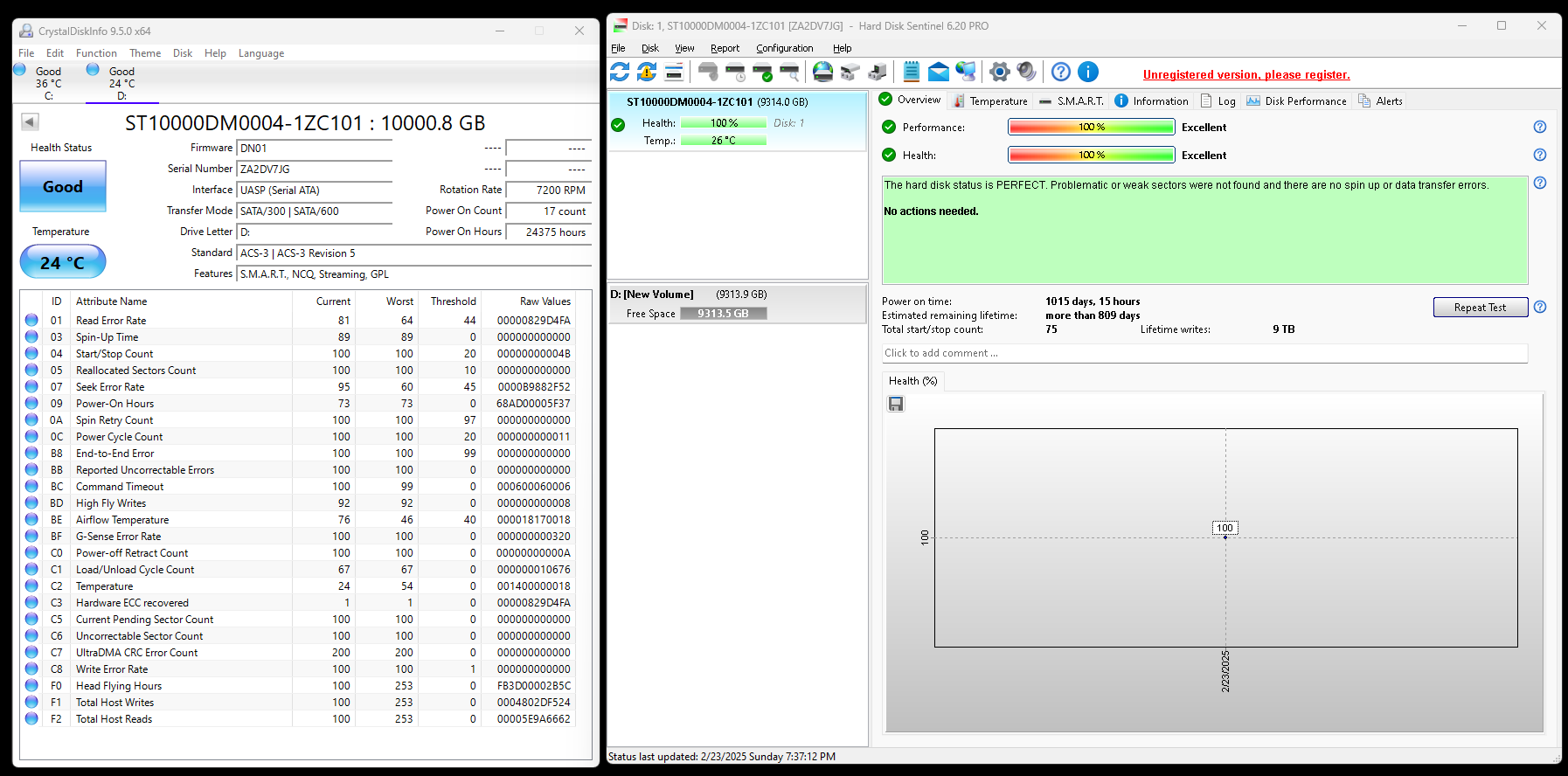Screen dimensions: 1568x776
Task: Click the notepad report toolbar icon
Action: coord(911,73)
